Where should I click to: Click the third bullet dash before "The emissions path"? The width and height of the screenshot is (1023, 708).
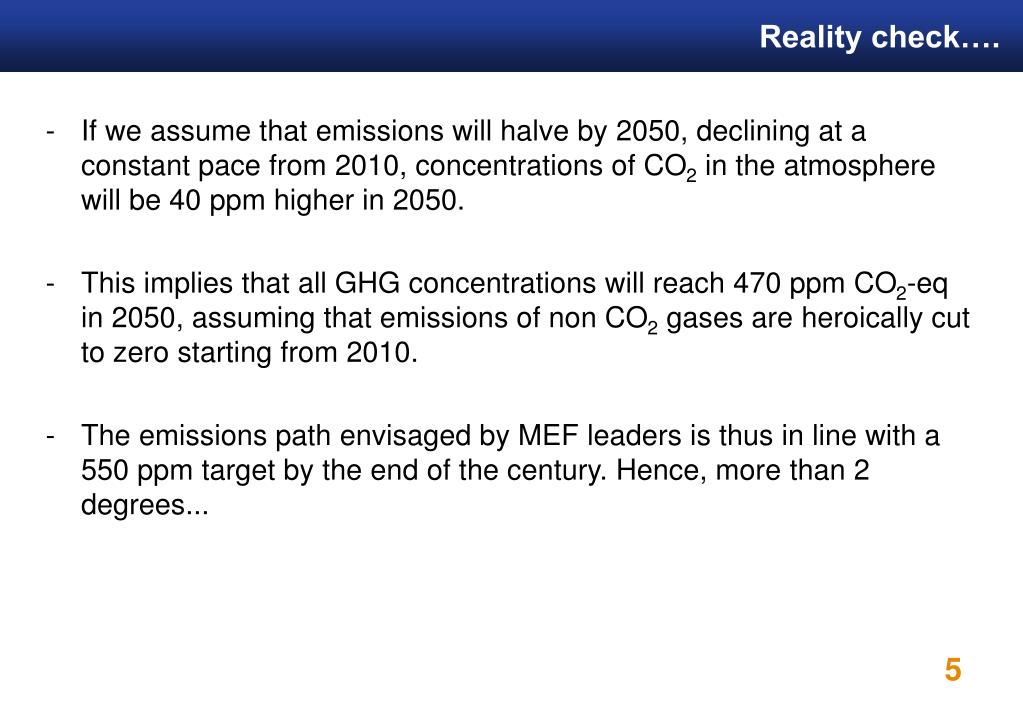click(x=50, y=437)
